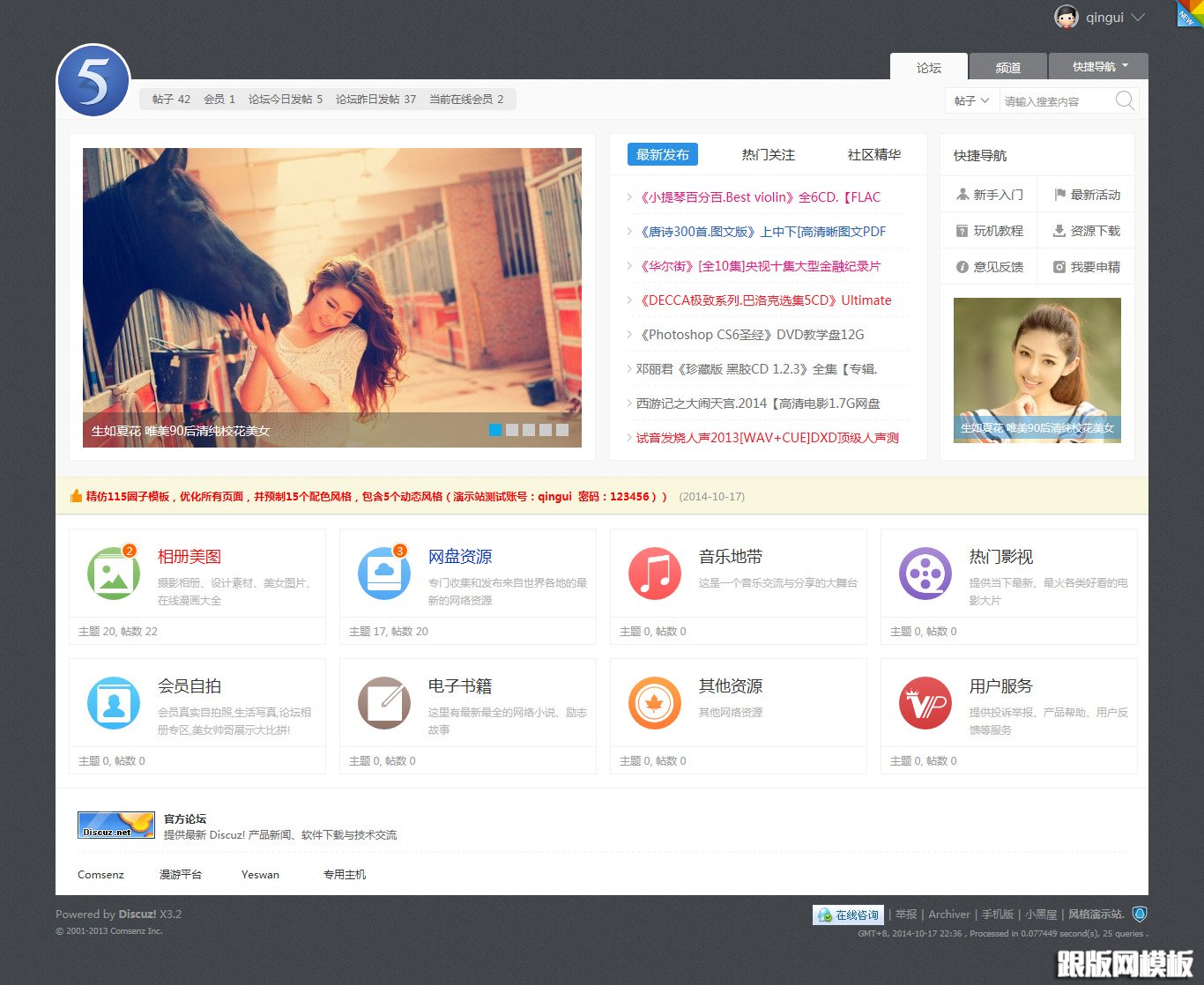
Task: Switch to the 频道 tab
Action: click(x=1007, y=66)
